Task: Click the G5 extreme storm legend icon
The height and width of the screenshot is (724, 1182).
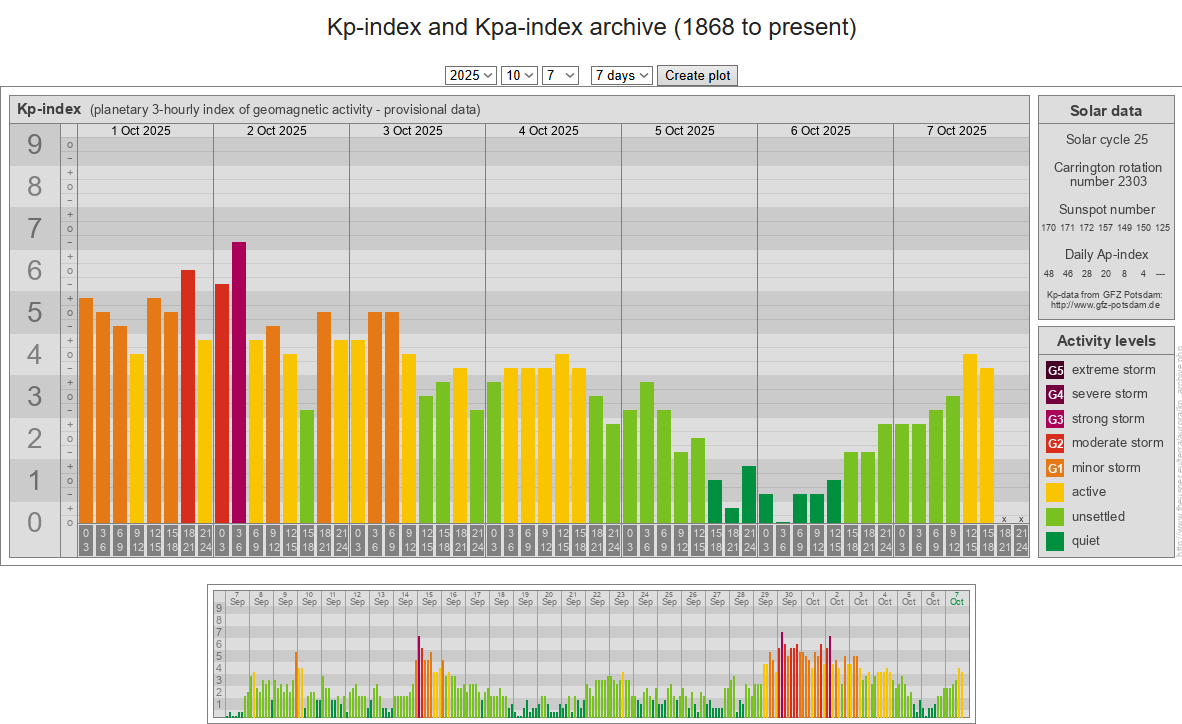Action: 1055,370
